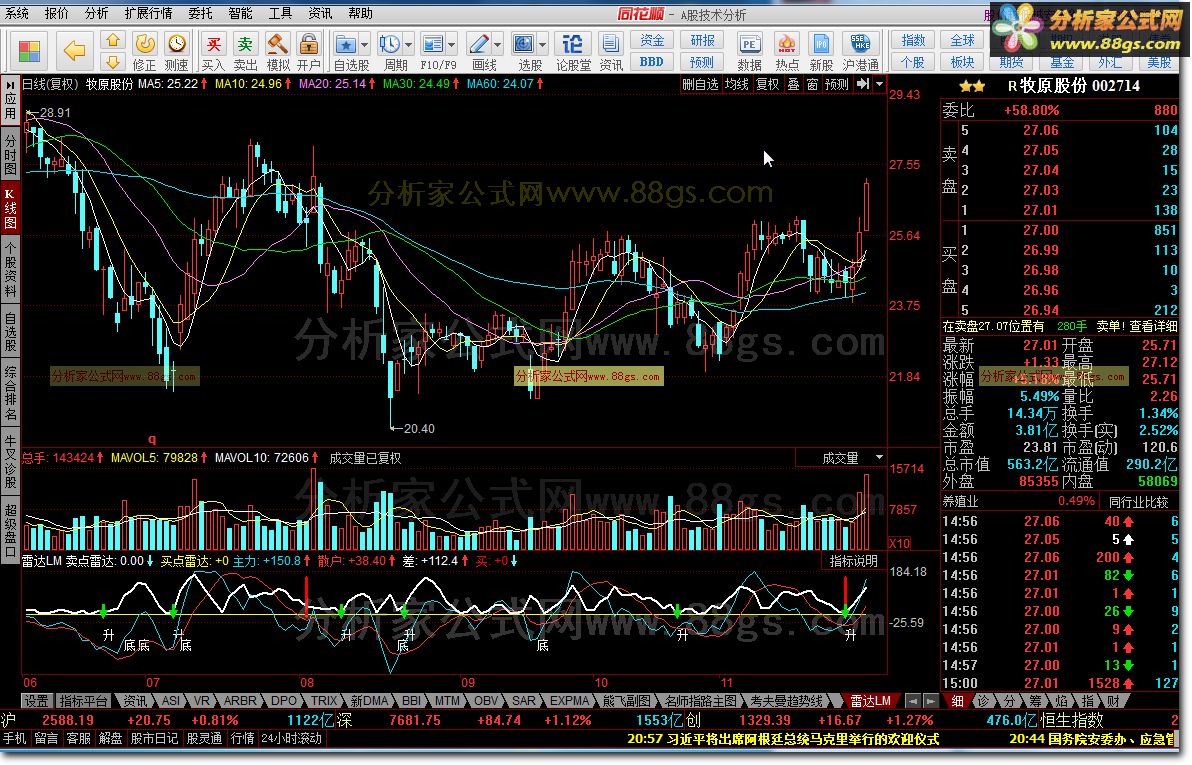Open the 股市日记 bottom bar item
The image size is (1192, 765).
click(x=154, y=738)
